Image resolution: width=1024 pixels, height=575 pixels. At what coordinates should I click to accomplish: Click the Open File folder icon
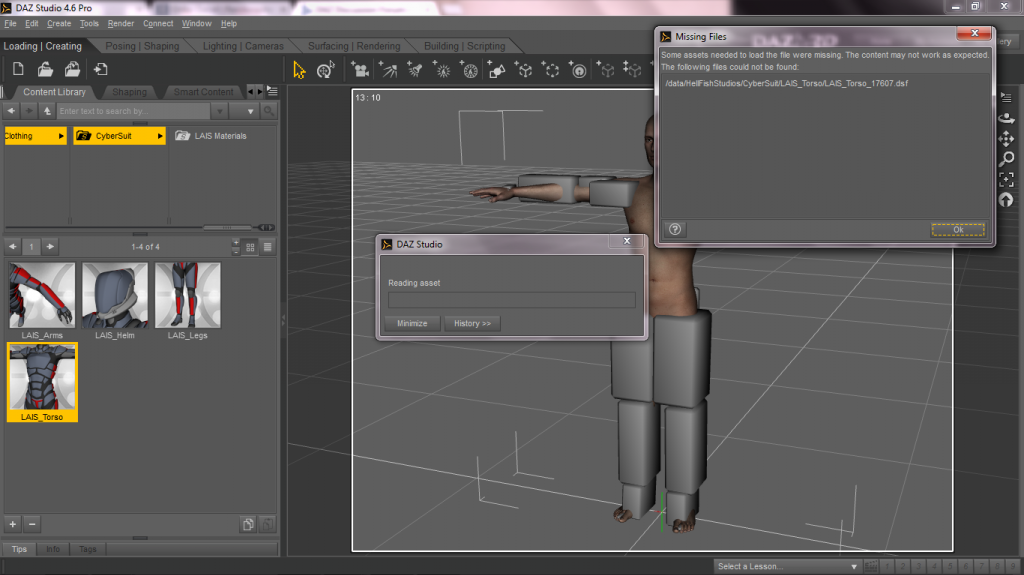click(x=45, y=69)
